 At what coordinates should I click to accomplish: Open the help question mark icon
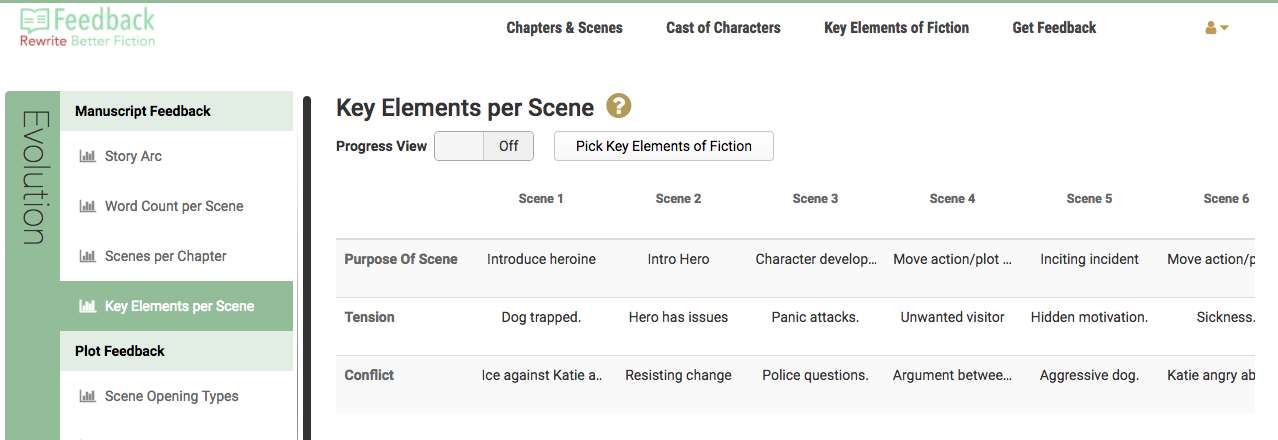click(619, 106)
